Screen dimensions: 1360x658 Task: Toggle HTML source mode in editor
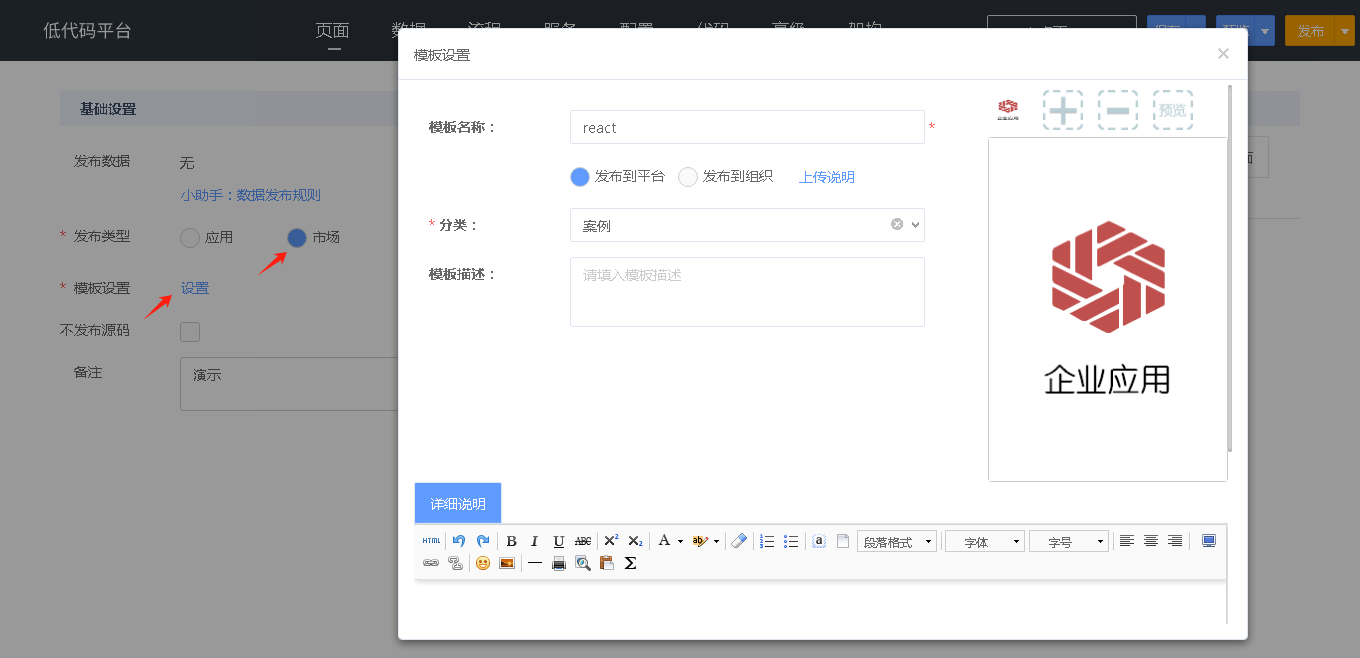click(x=431, y=541)
